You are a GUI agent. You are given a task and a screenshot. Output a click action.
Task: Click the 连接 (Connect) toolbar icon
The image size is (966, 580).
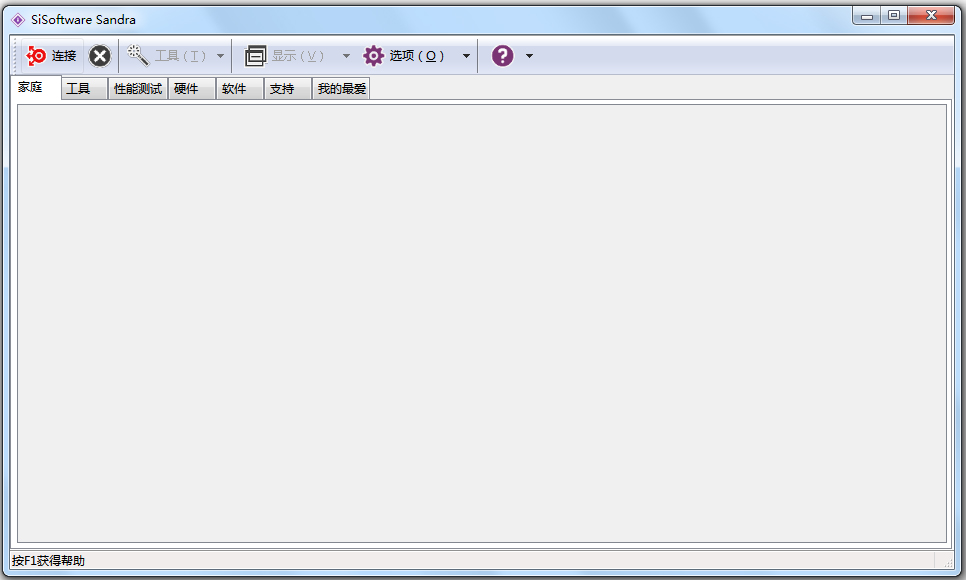click(x=36, y=55)
